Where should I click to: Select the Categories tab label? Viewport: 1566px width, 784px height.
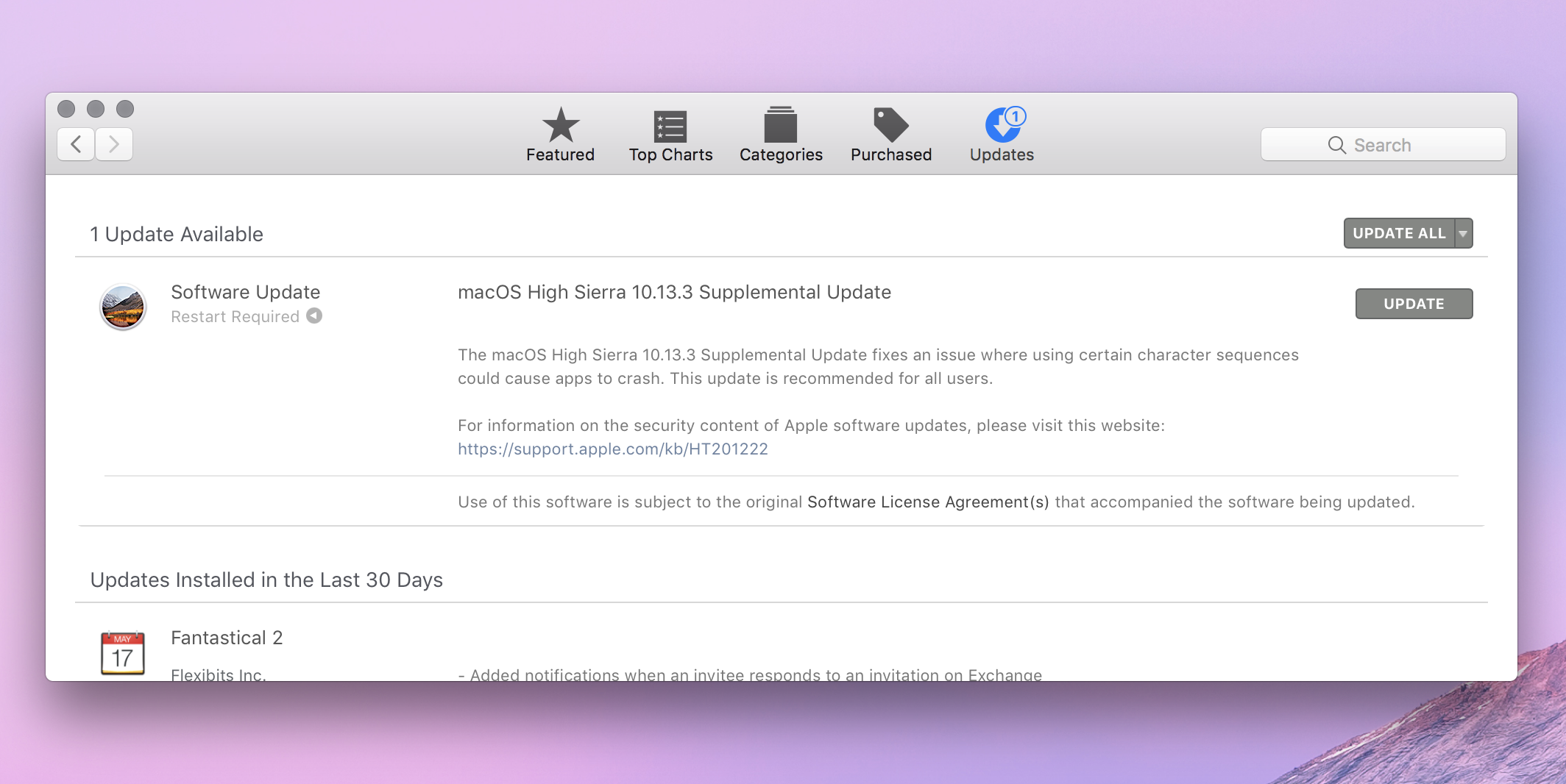point(781,154)
